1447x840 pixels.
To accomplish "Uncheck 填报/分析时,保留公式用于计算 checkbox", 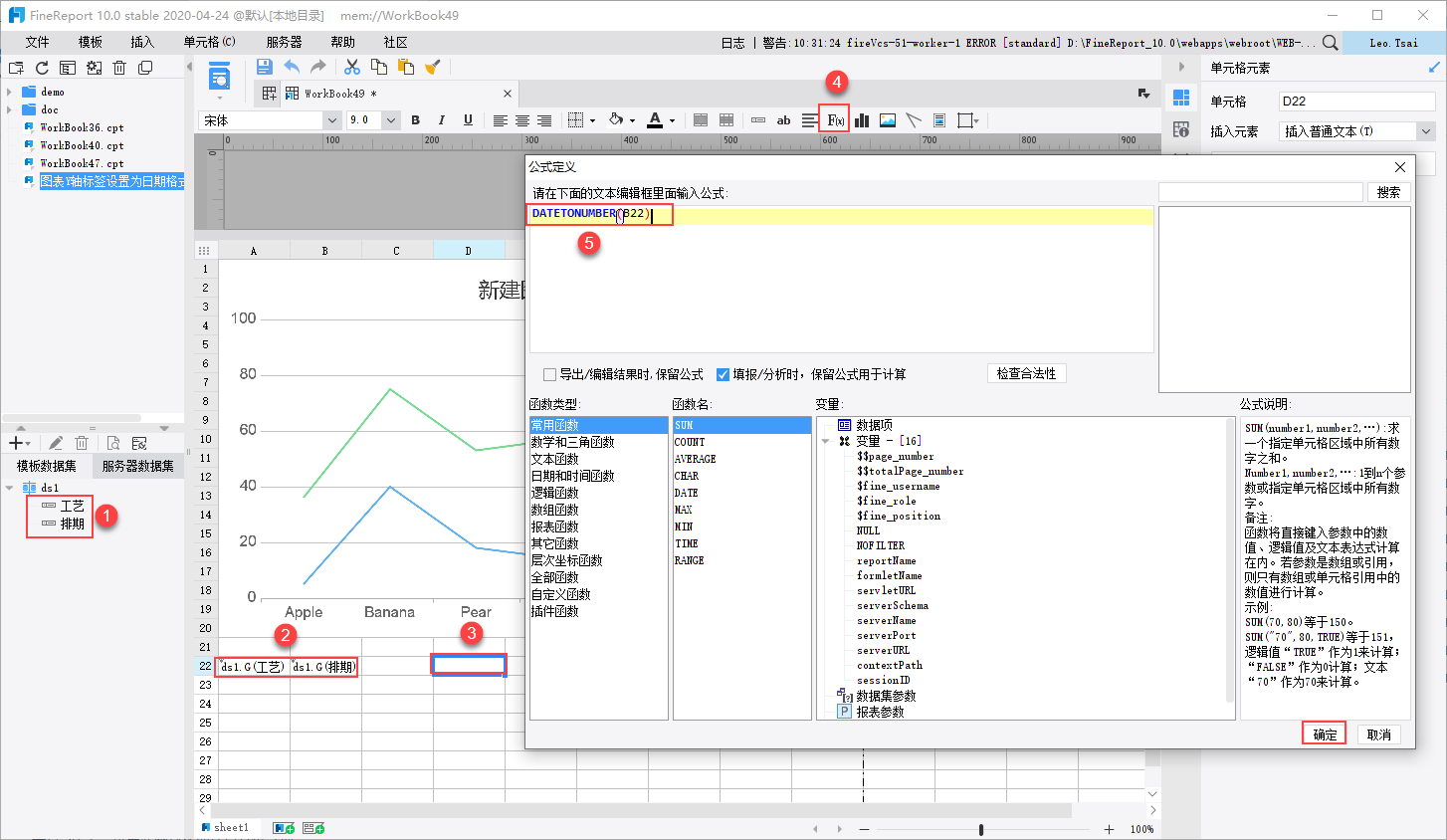I will 723,374.
